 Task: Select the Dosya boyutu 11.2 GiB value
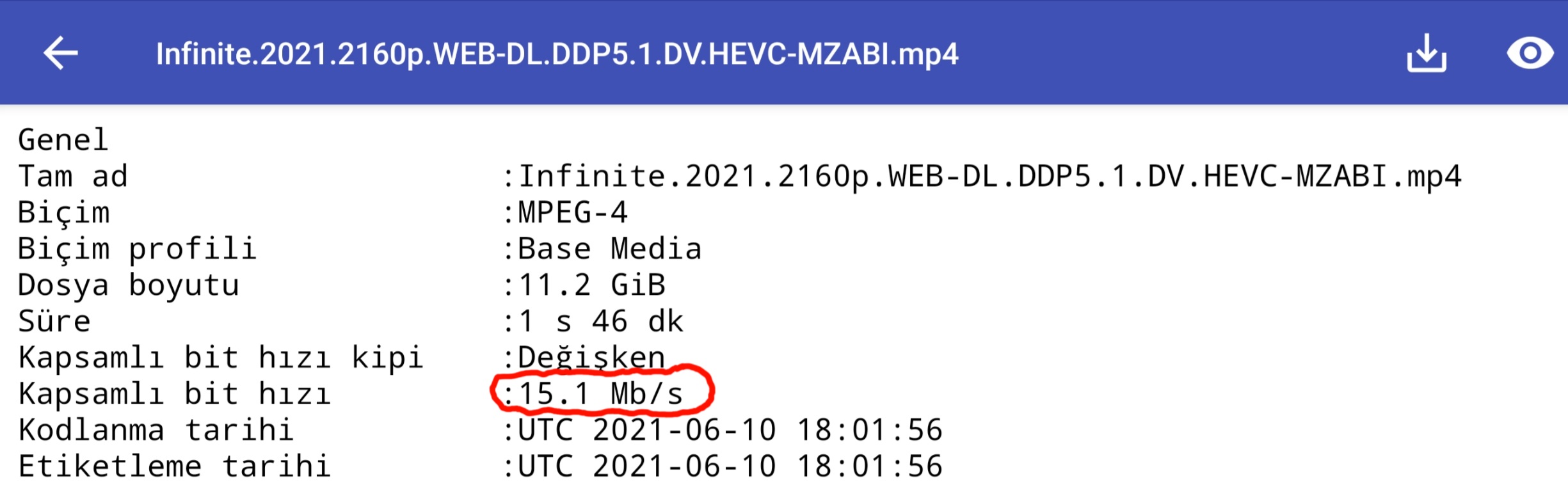(x=592, y=285)
